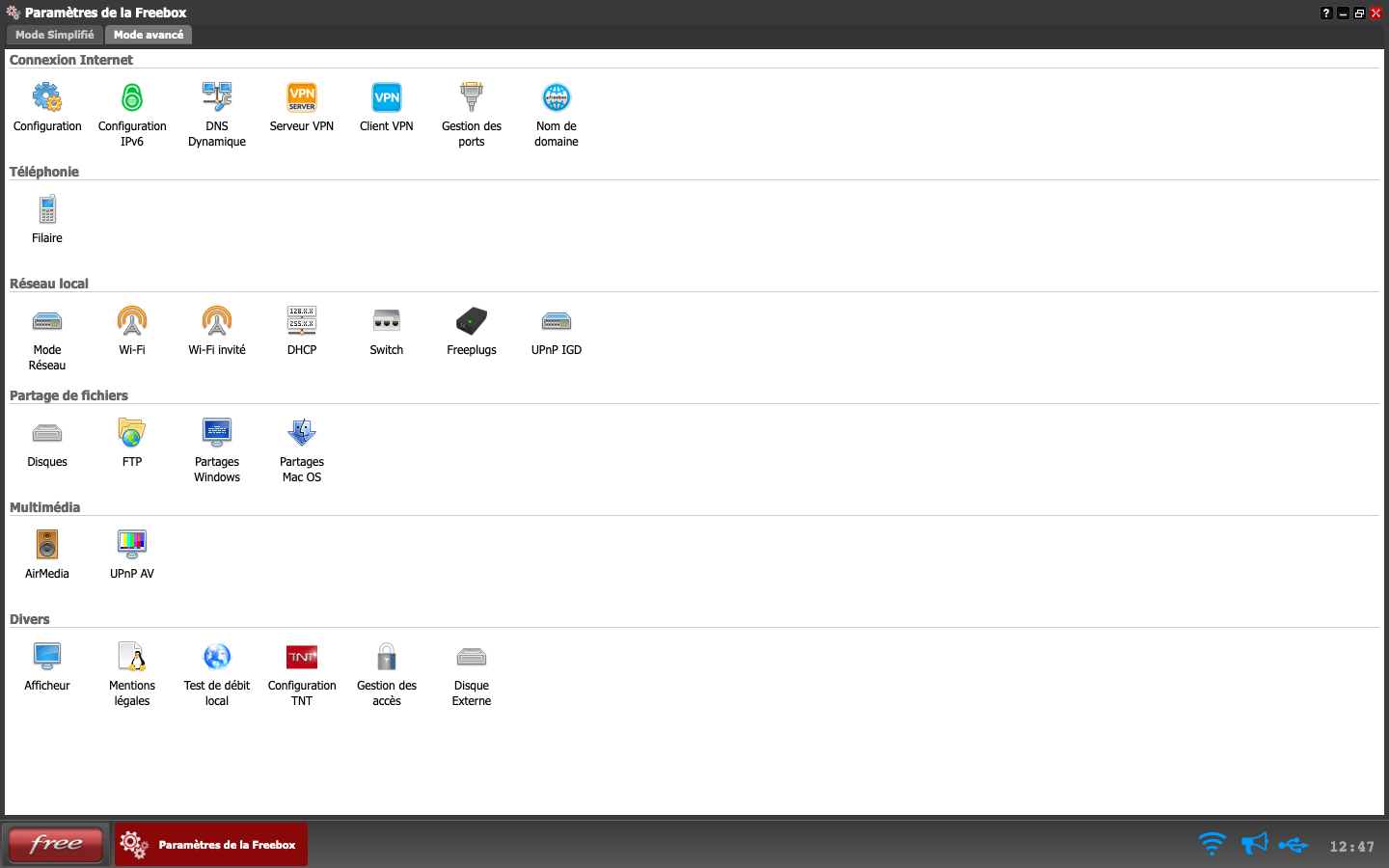Viewport: 1389px width, 868px height.
Task: Open Freeplugs settings
Action: click(472, 331)
